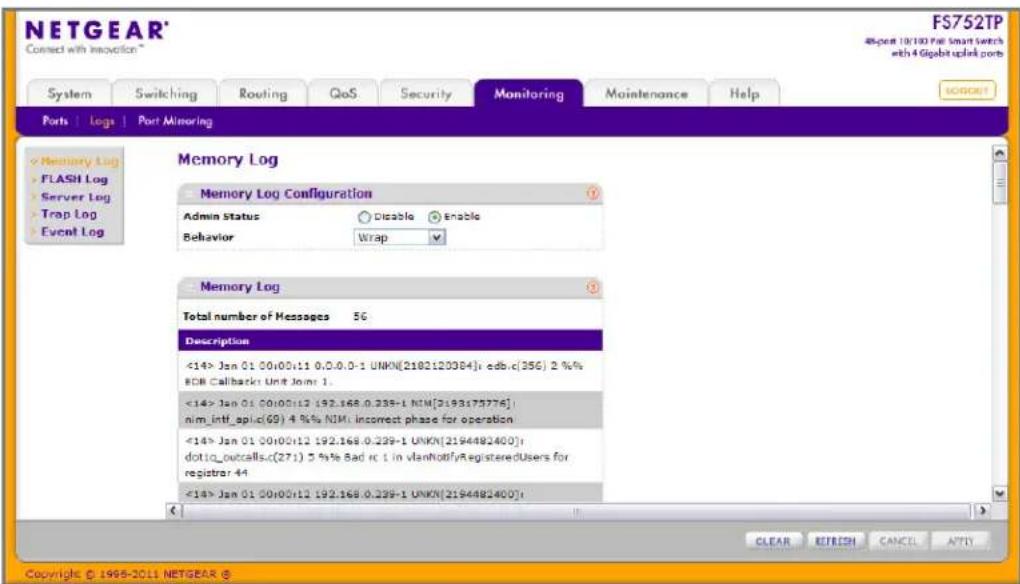Open the Port Mirroring submenu
Image resolution: width=1020 pixels, height=584 pixels.
(175, 121)
